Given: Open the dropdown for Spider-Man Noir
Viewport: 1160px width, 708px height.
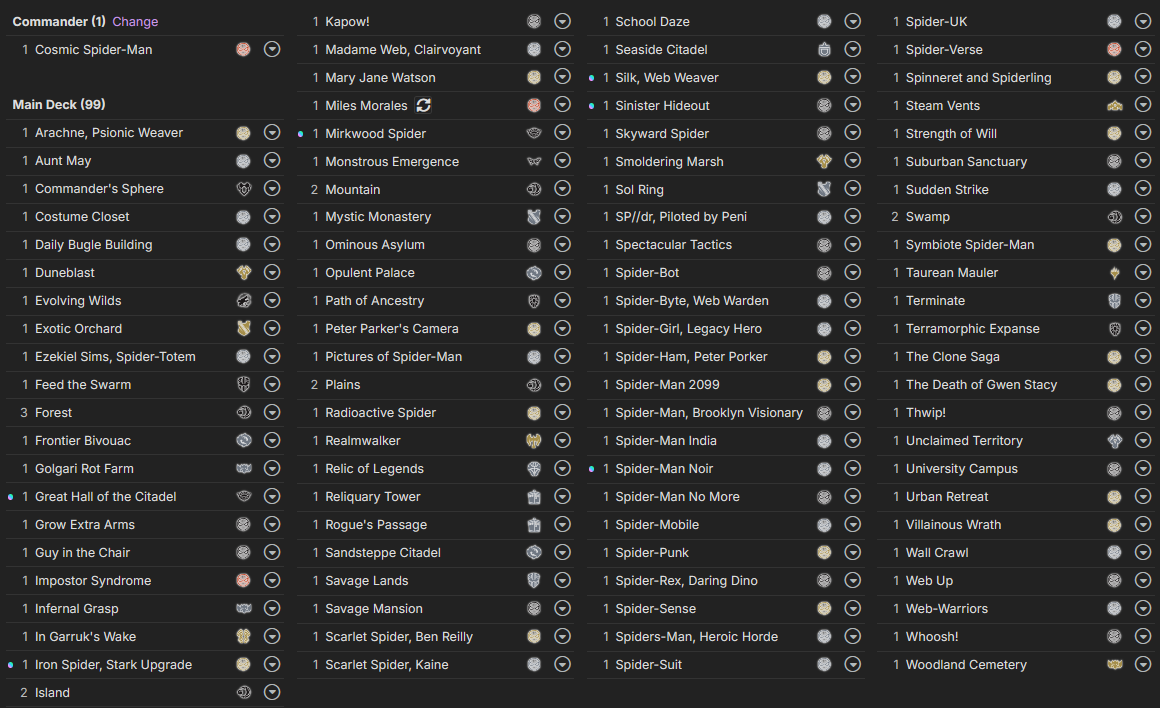Looking at the screenshot, I should (853, 468).
